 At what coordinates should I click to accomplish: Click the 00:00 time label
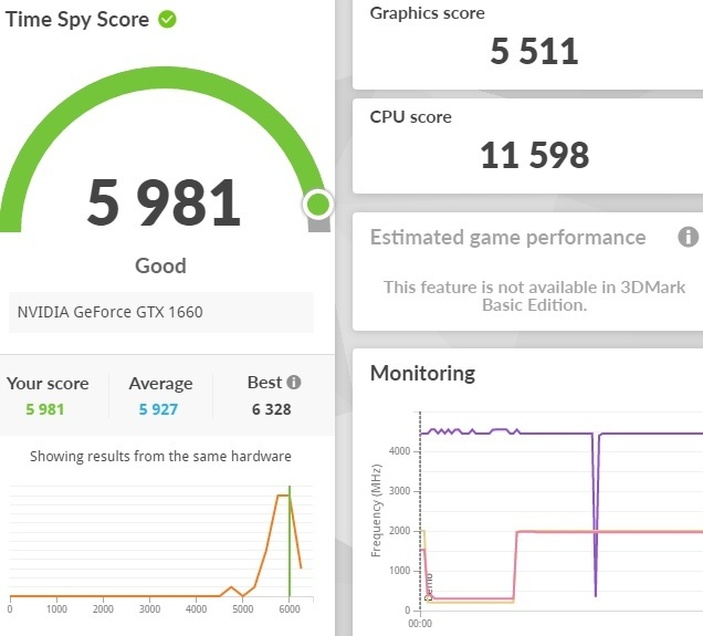[x=420, y=623]
